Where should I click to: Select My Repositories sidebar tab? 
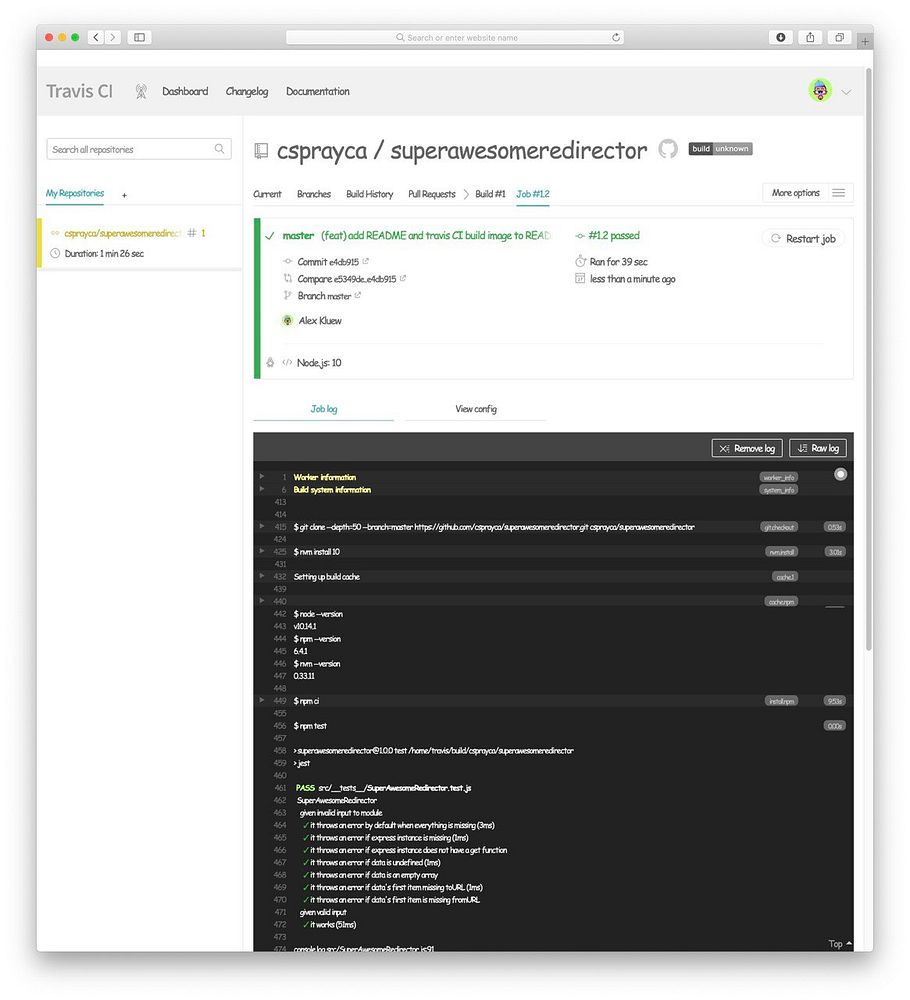75,193
